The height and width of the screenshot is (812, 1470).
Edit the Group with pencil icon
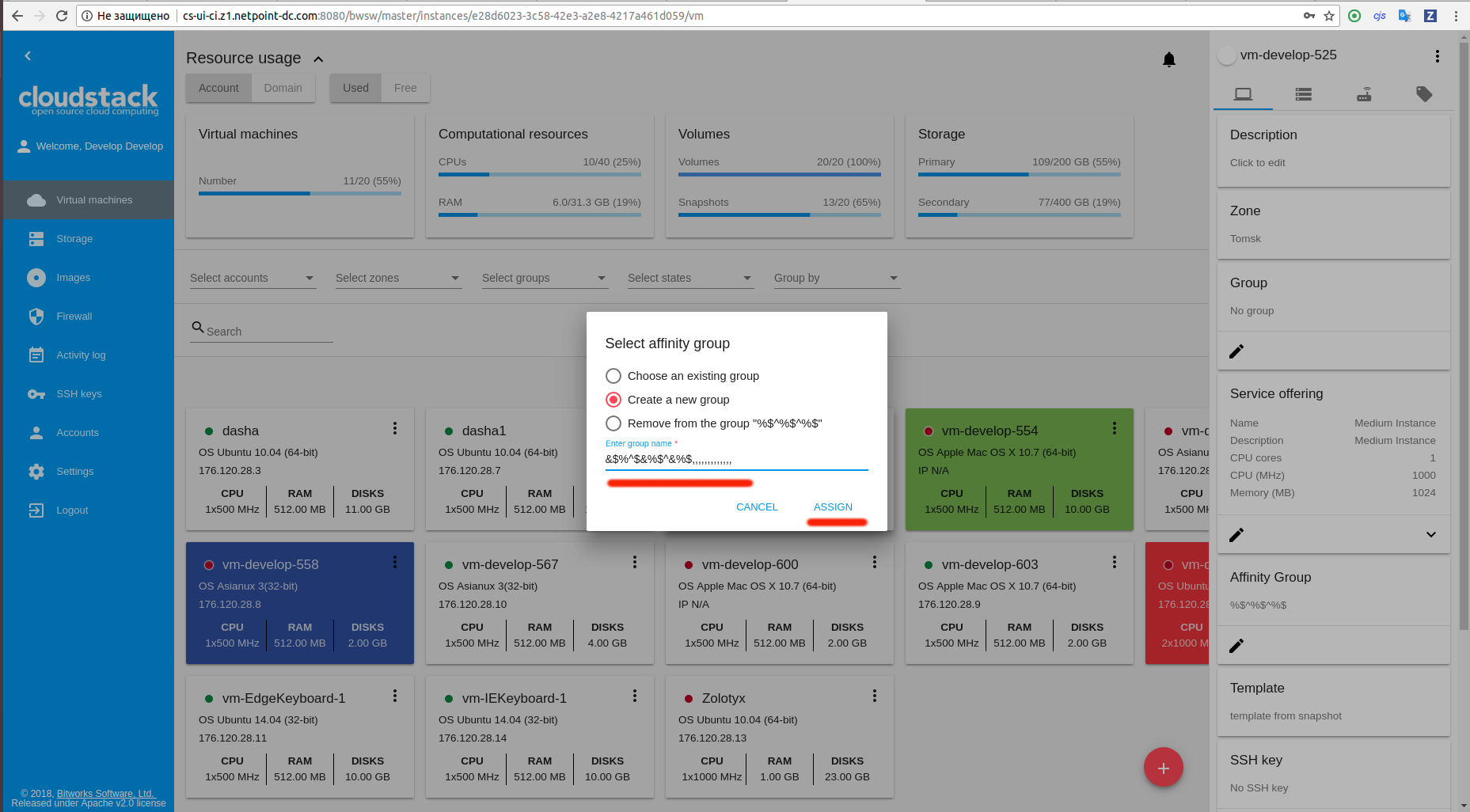pyautogui.click(x=1236, y=351)
